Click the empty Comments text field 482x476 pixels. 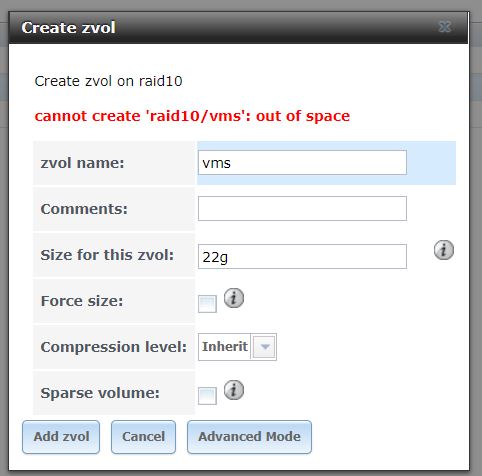302,209
